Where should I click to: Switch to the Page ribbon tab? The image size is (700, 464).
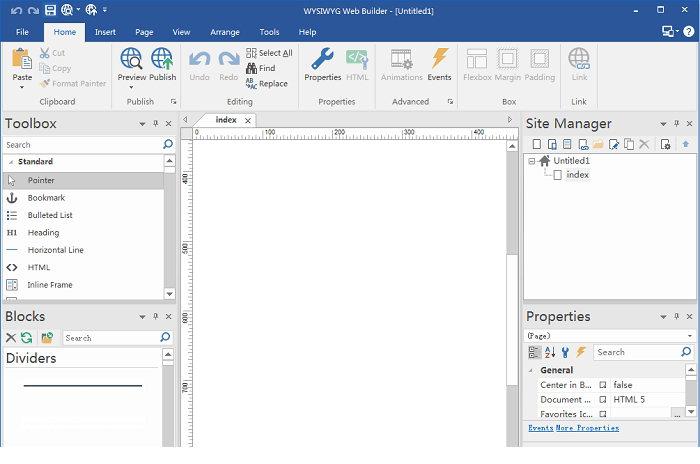tap(144, 32)
